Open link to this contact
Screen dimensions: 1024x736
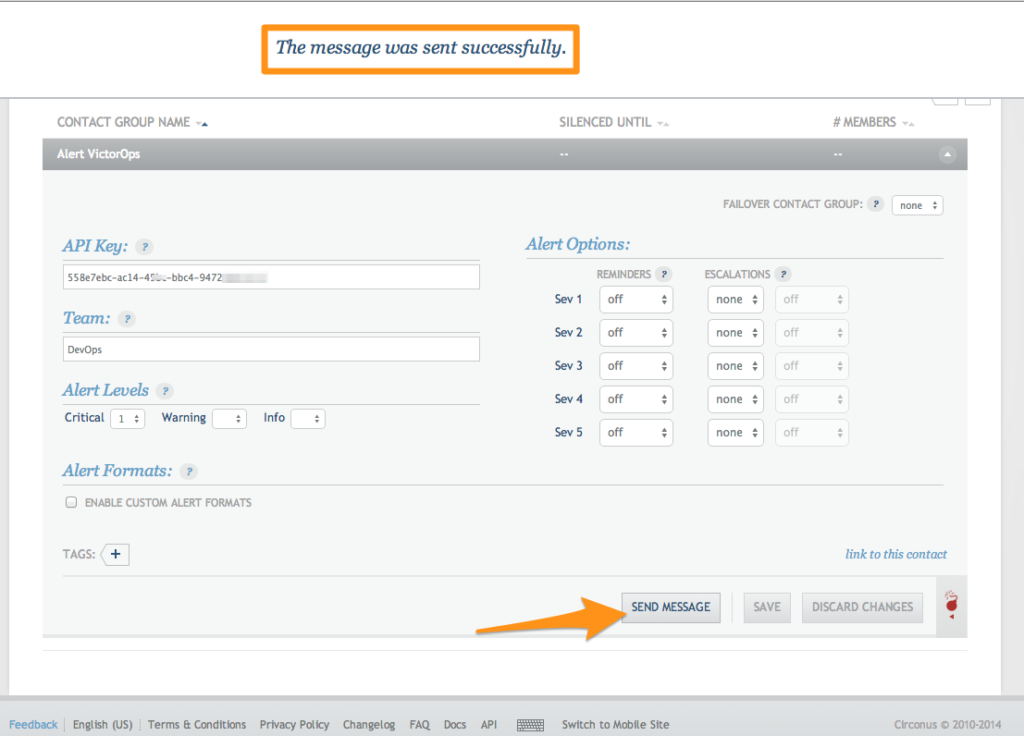coord(895,554)
